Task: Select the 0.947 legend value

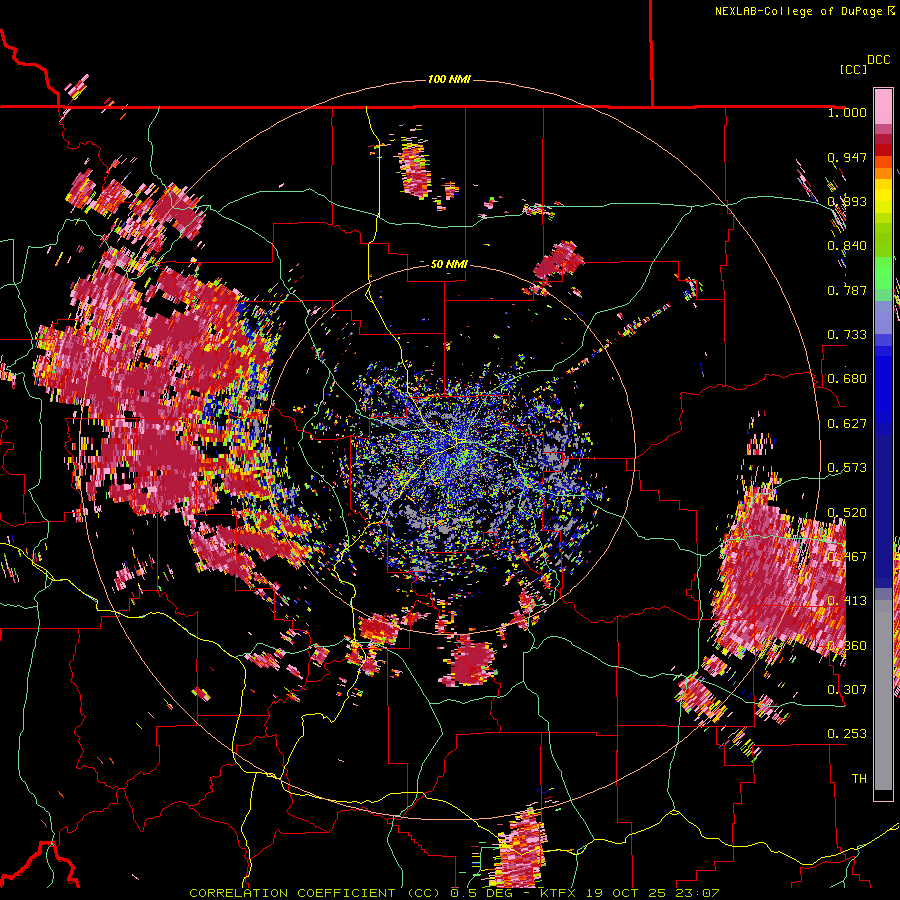Action: tap(847, 157)
